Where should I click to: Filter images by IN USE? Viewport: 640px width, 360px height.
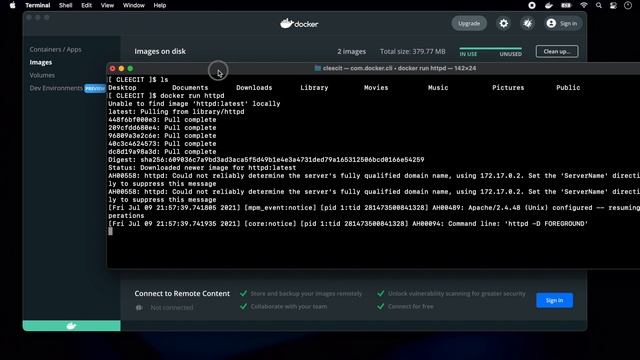click(x=468, y=54)
